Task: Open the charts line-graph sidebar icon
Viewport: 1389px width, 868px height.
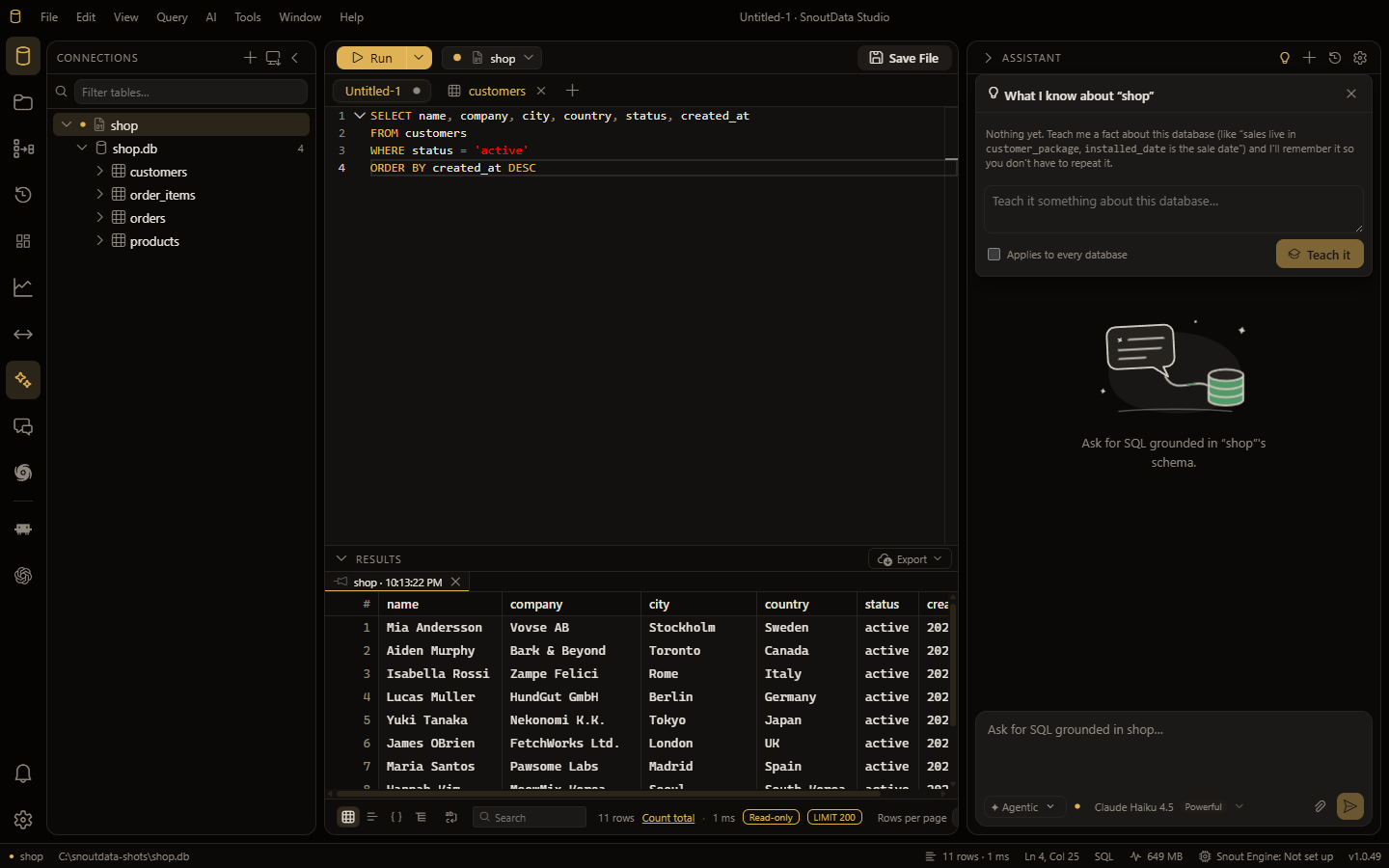Action: coord(23,287)
